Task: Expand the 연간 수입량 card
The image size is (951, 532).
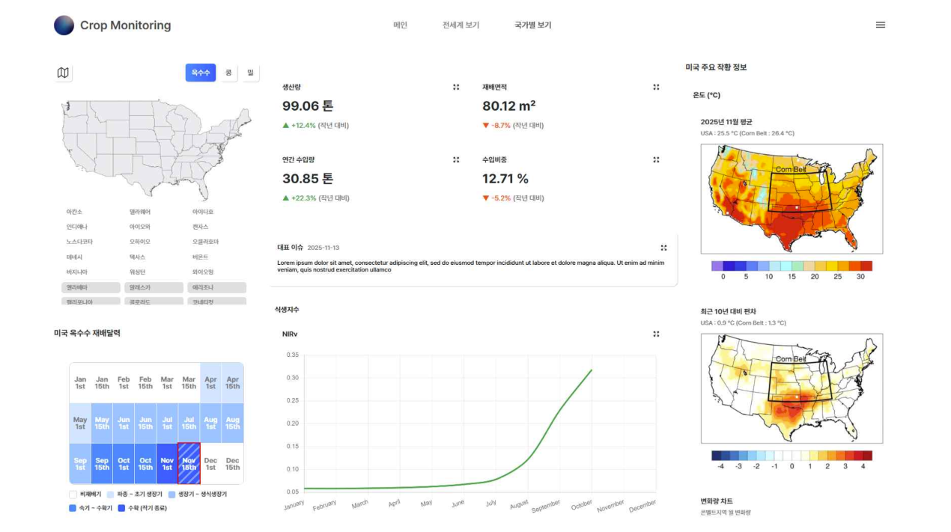Action: click(456, 160)
